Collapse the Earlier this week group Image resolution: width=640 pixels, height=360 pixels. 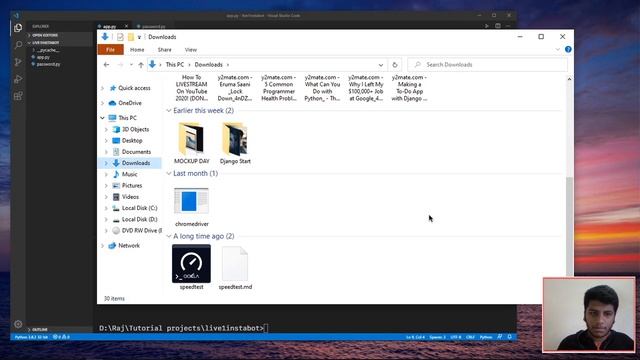tap(169, 111)
